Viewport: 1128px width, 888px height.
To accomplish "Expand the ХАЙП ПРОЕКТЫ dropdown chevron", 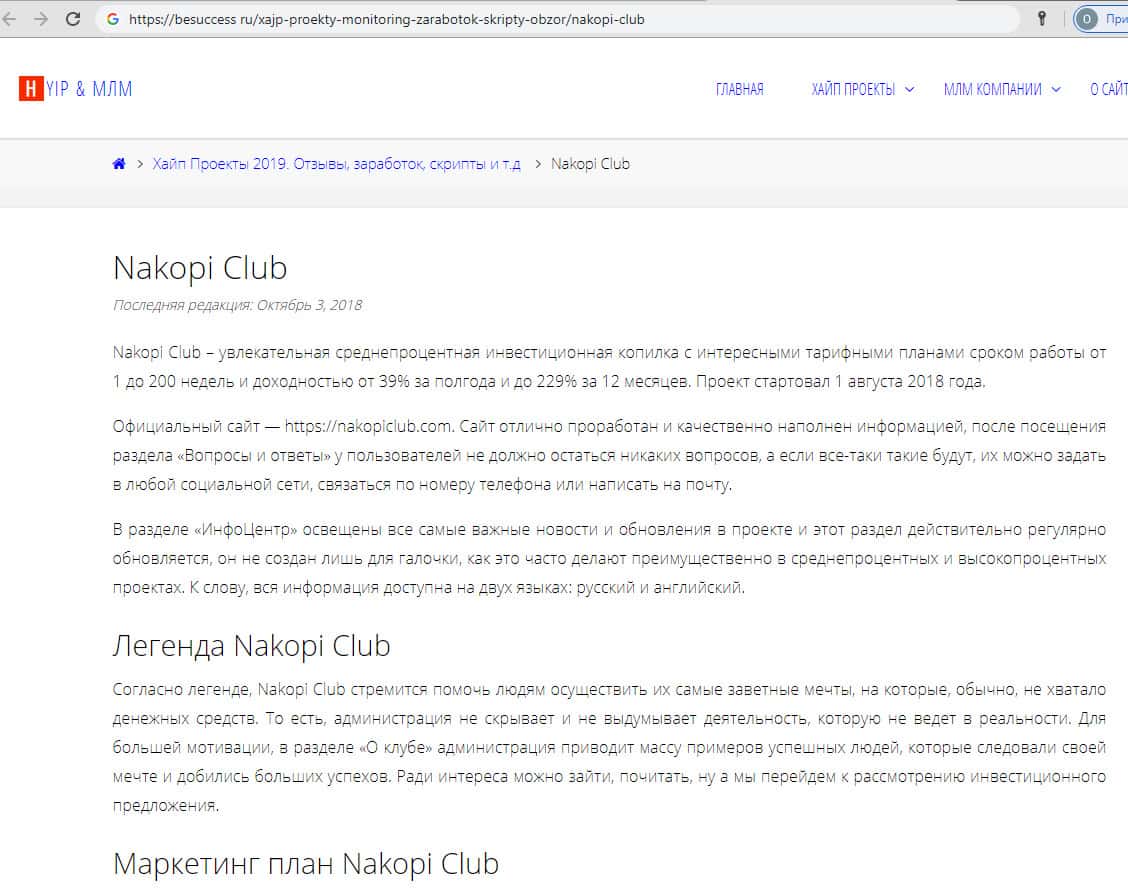I will [x=909, y=89].
